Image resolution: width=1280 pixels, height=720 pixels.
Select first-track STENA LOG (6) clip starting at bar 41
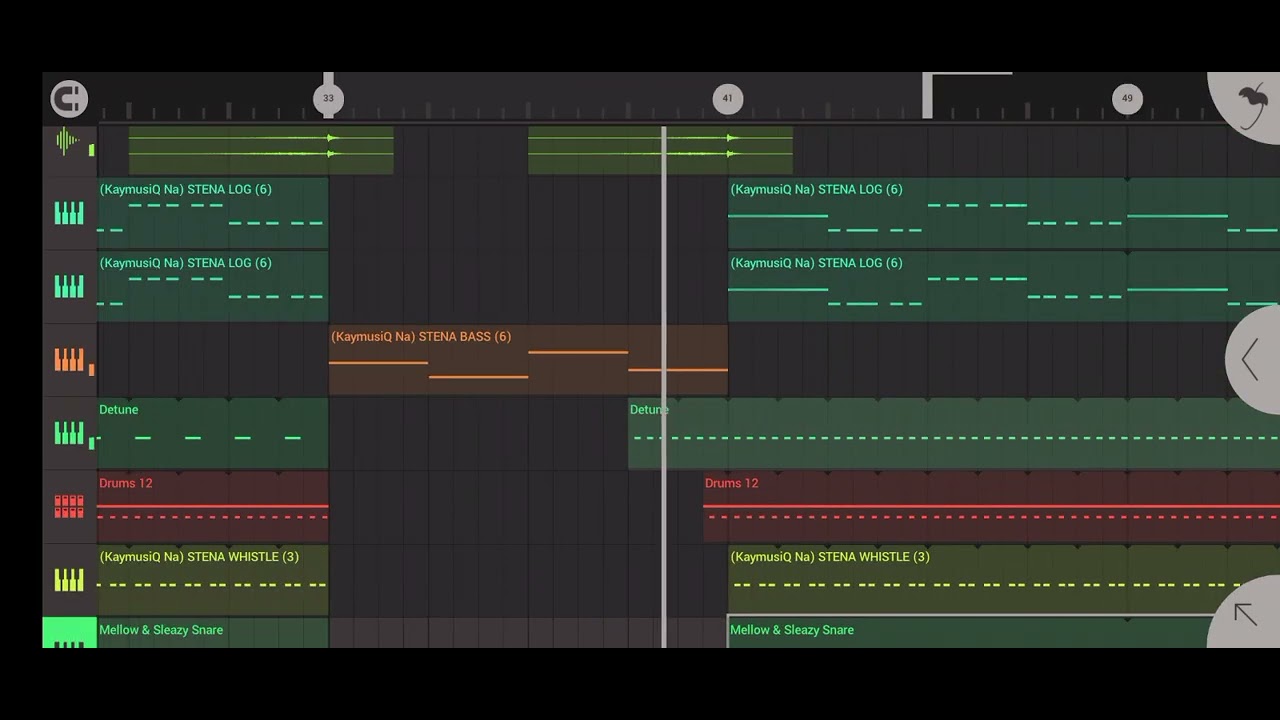[x=1004, y=213]
